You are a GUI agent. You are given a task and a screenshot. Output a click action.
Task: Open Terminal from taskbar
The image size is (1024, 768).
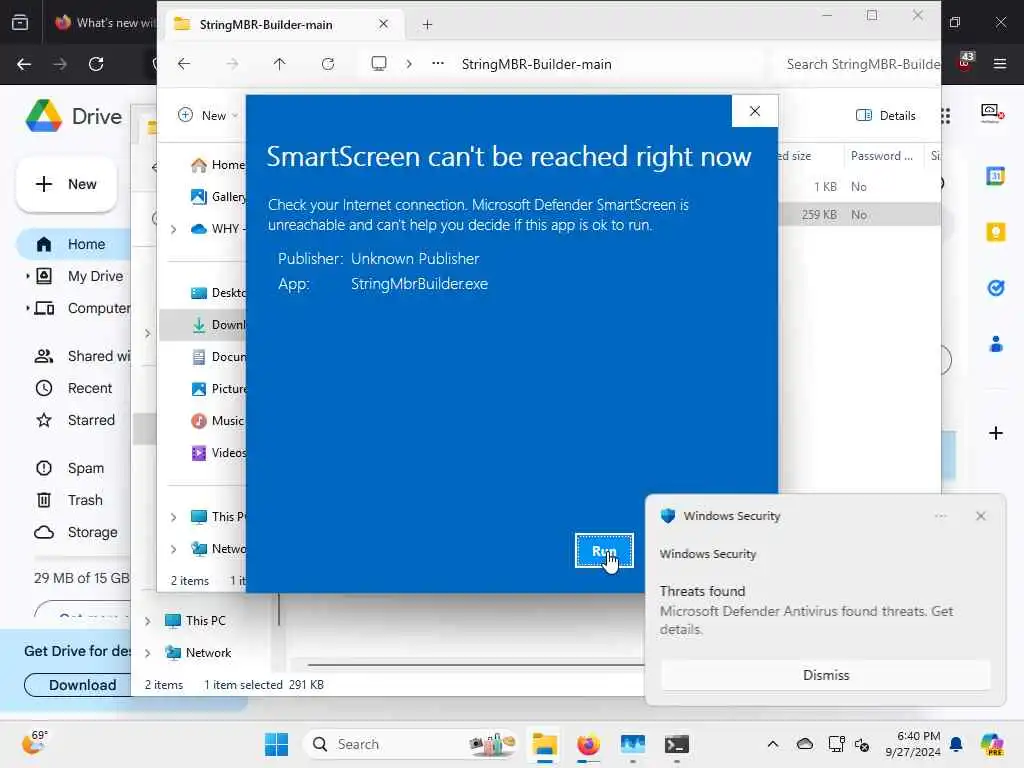(677, 744)
